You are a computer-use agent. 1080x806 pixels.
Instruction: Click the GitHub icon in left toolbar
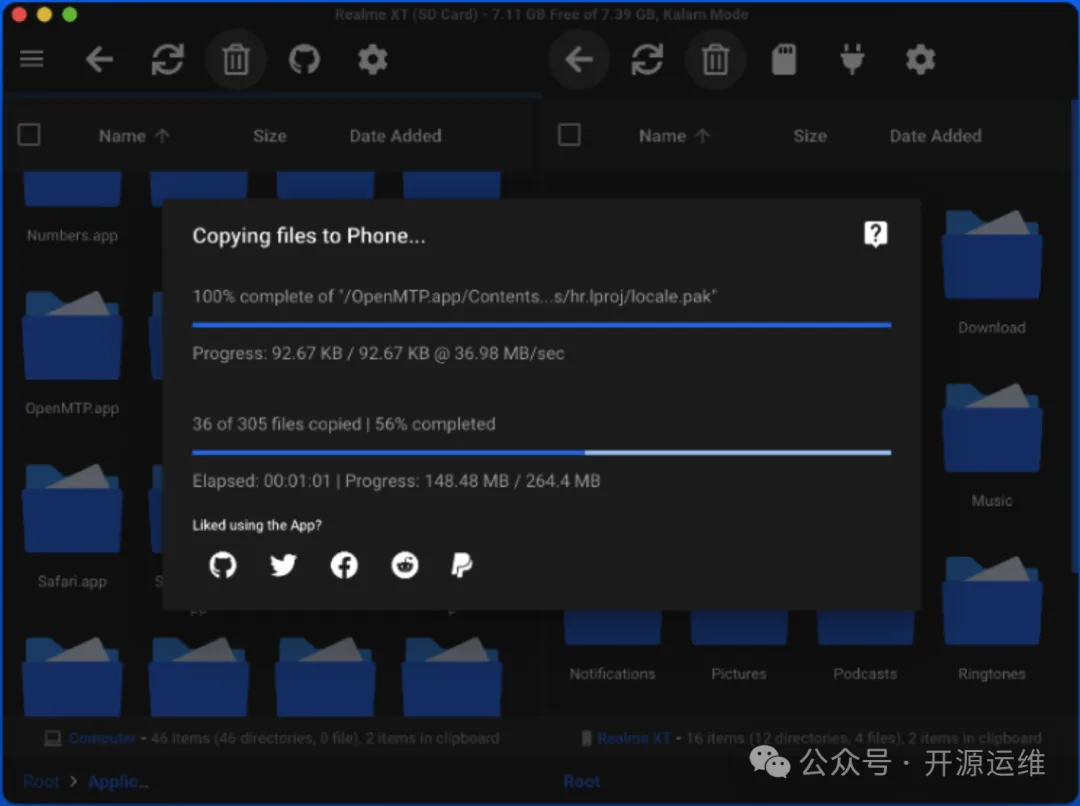[x=304, y=60]
